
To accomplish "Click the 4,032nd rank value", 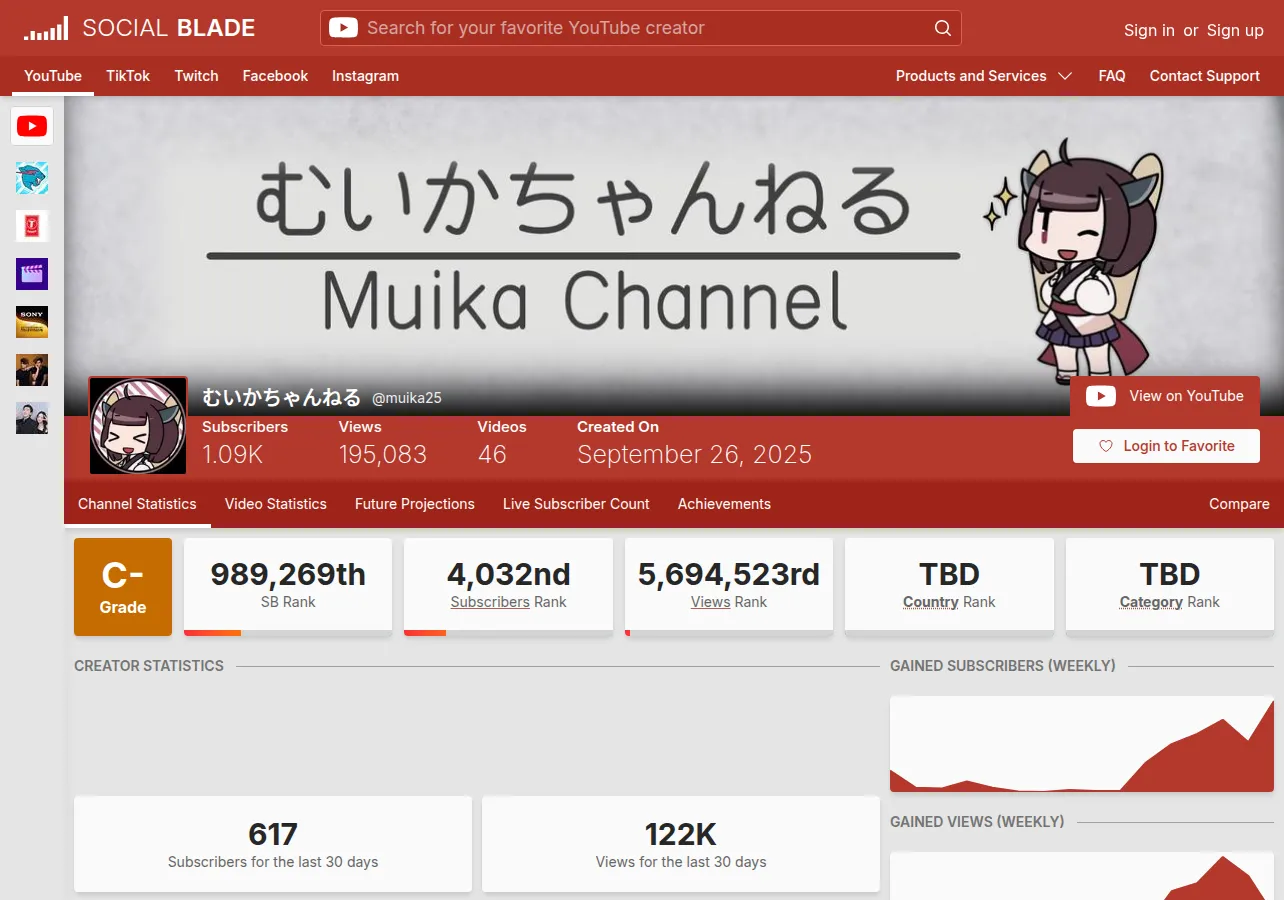I will (x=508, y=575).
